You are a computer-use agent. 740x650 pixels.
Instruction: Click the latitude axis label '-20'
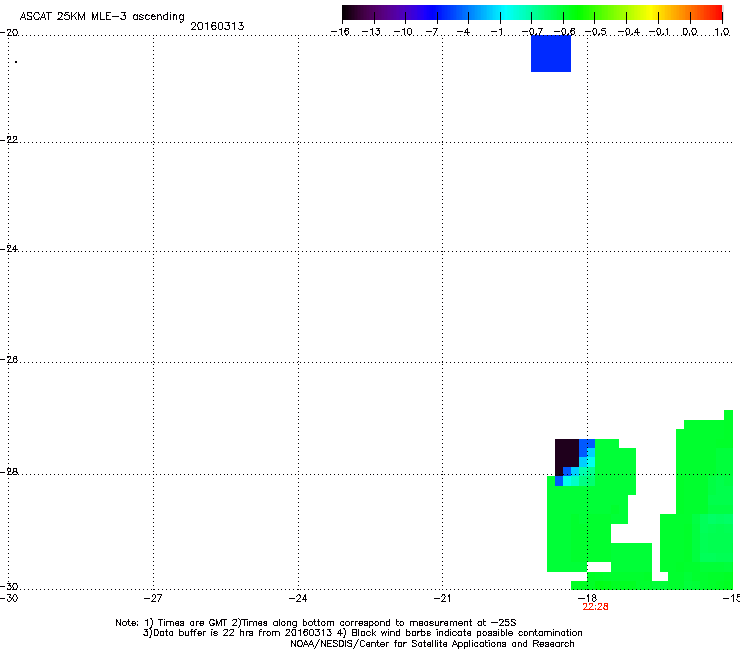click(9, 33)
